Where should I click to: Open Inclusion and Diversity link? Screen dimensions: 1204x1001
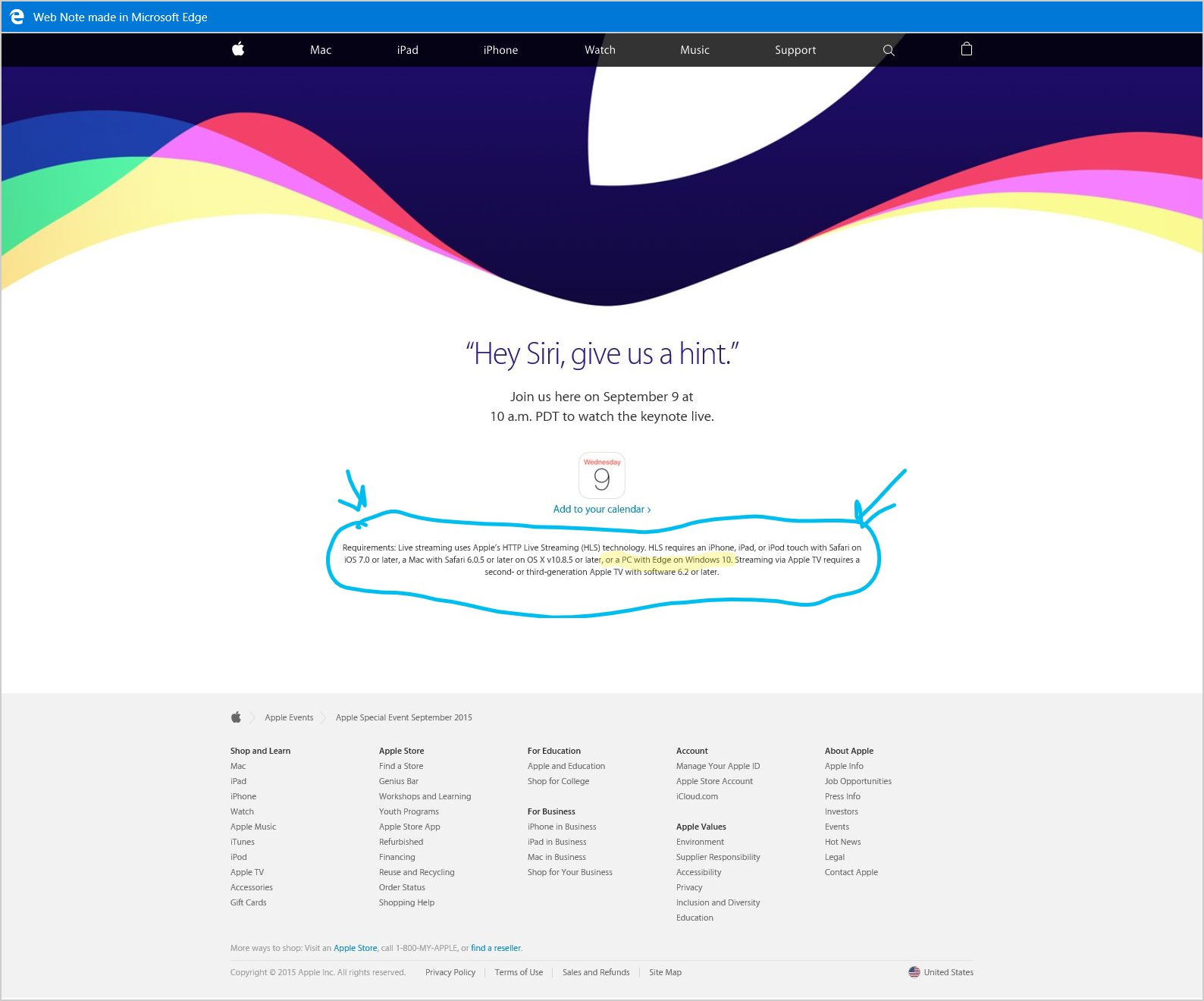(x=718, y=902)
